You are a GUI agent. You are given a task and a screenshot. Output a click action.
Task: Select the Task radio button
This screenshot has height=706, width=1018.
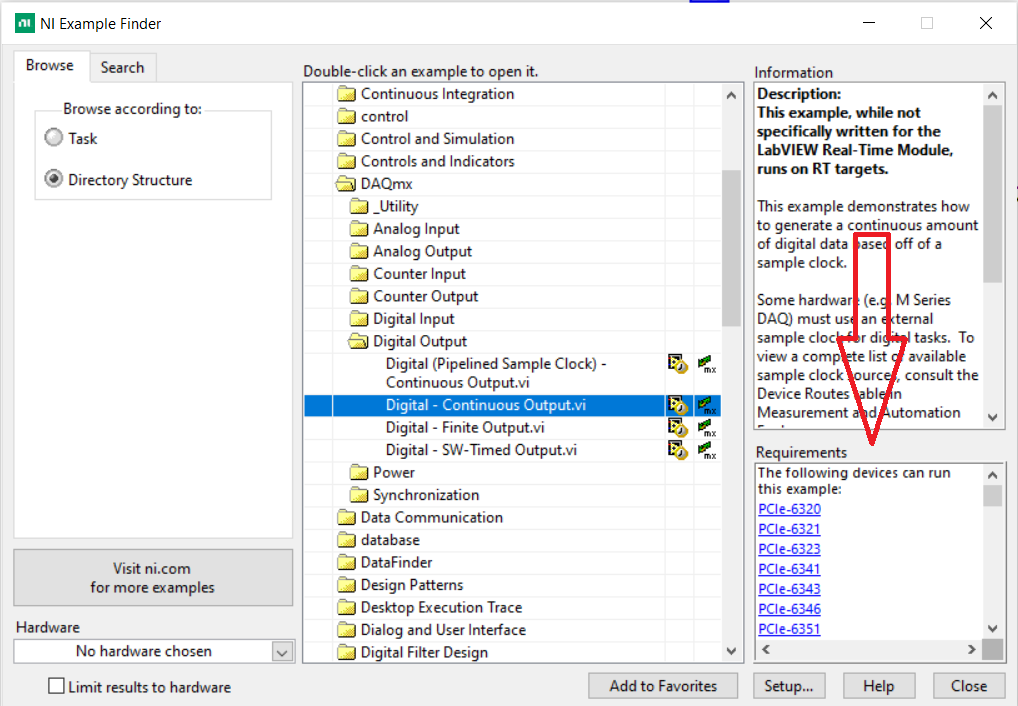(x=54, y=138)
